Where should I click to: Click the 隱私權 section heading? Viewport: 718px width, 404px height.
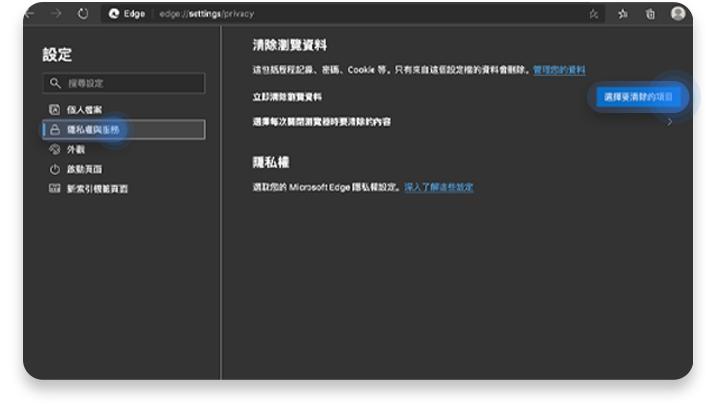click(271, 162)
